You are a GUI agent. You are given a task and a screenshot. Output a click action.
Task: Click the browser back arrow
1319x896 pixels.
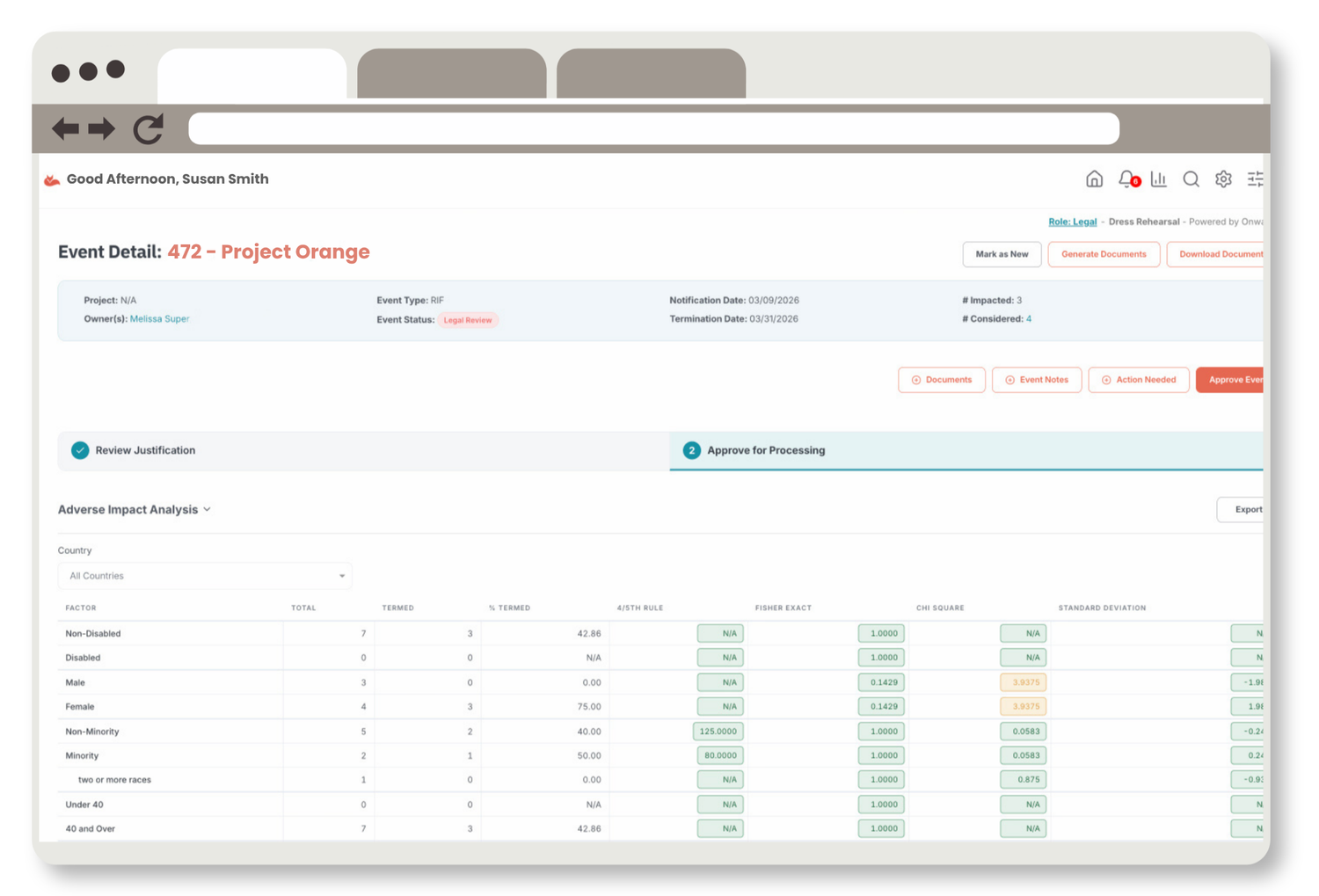point(66,128)
